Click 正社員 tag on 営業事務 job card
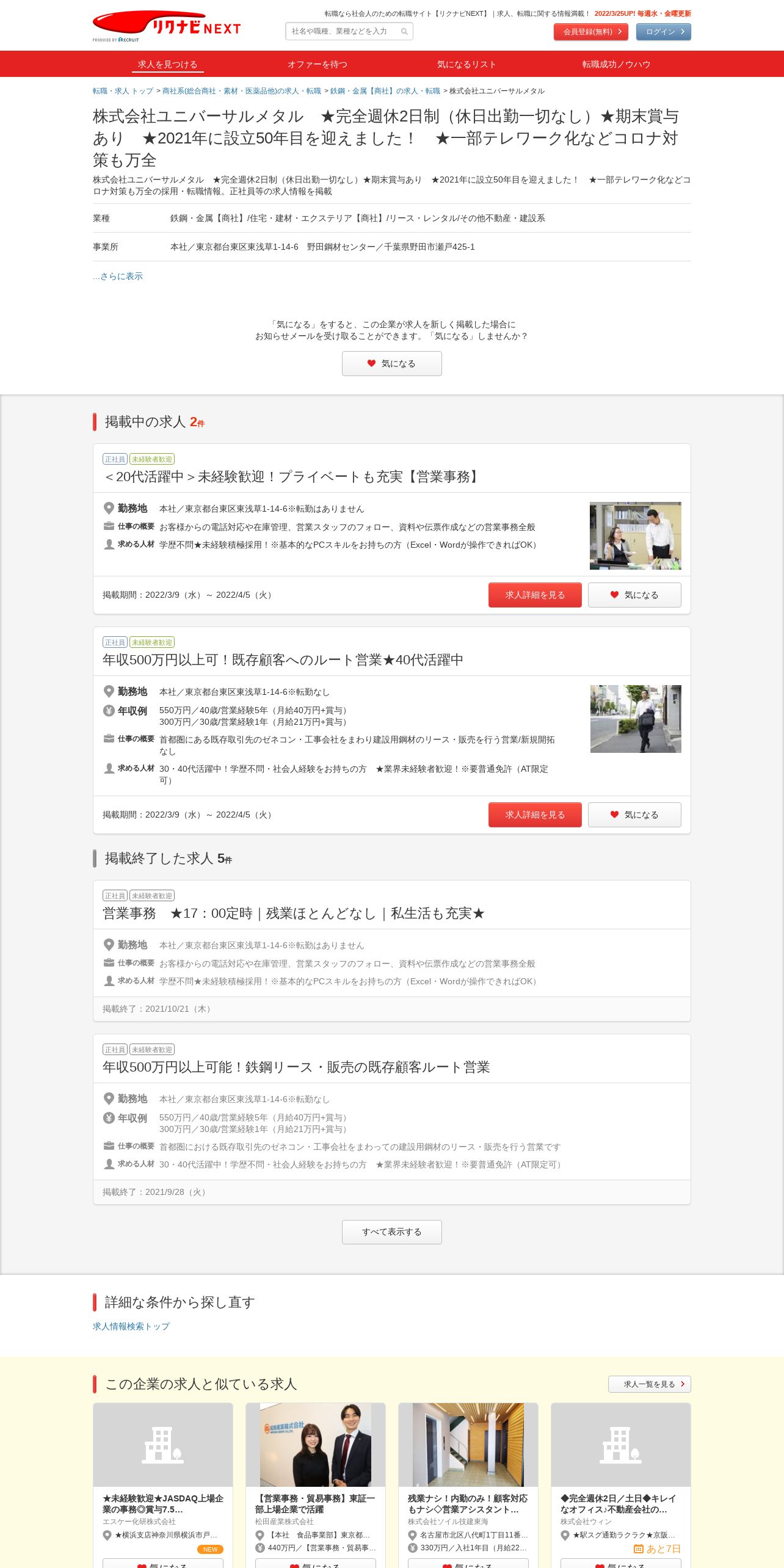Image resolution: width=784 pixels, height=1568 pixels. (115, 459)
